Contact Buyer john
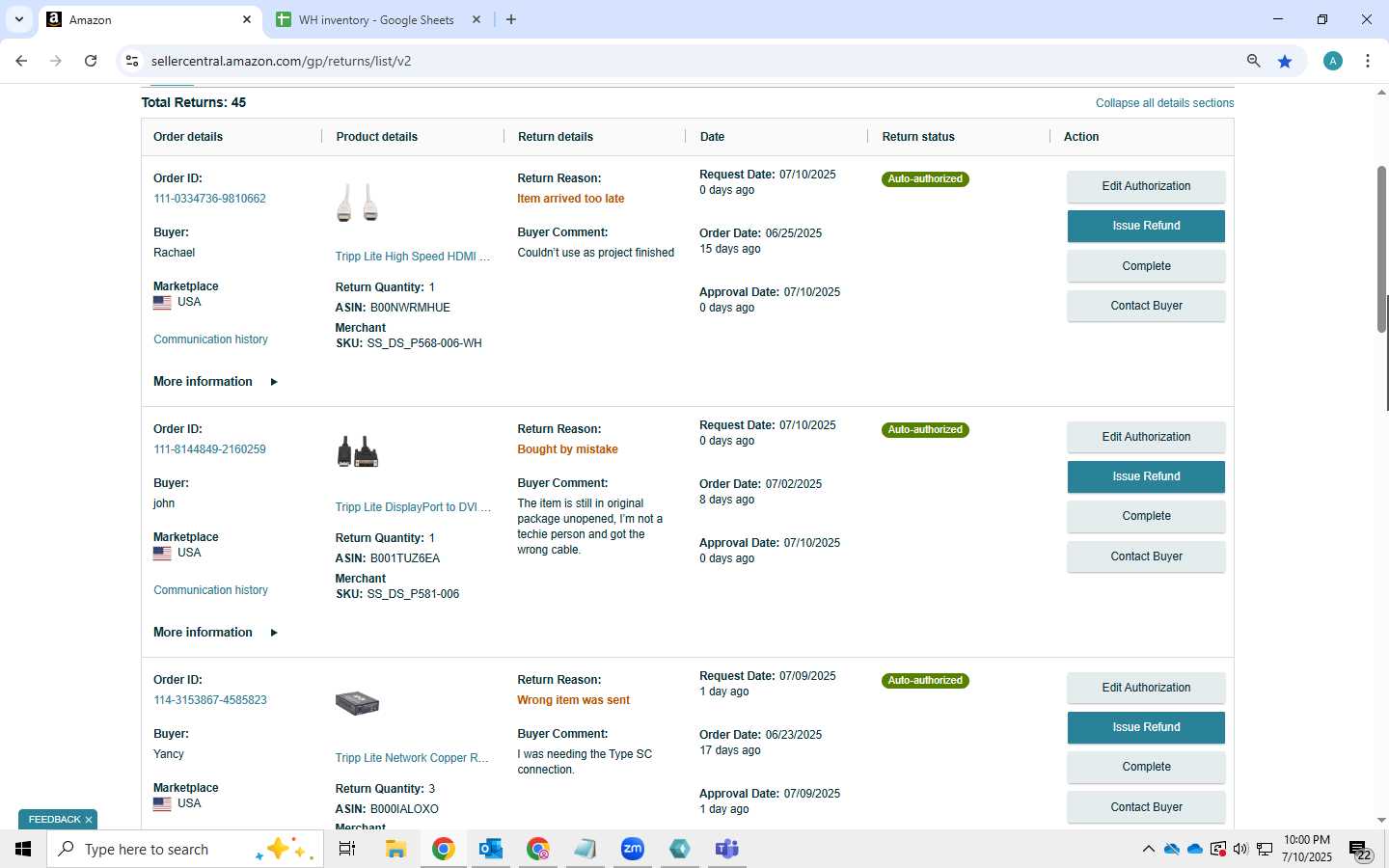Image resolution: width=1389 pixels, height=868 pixels. [x=1146, y=556]
